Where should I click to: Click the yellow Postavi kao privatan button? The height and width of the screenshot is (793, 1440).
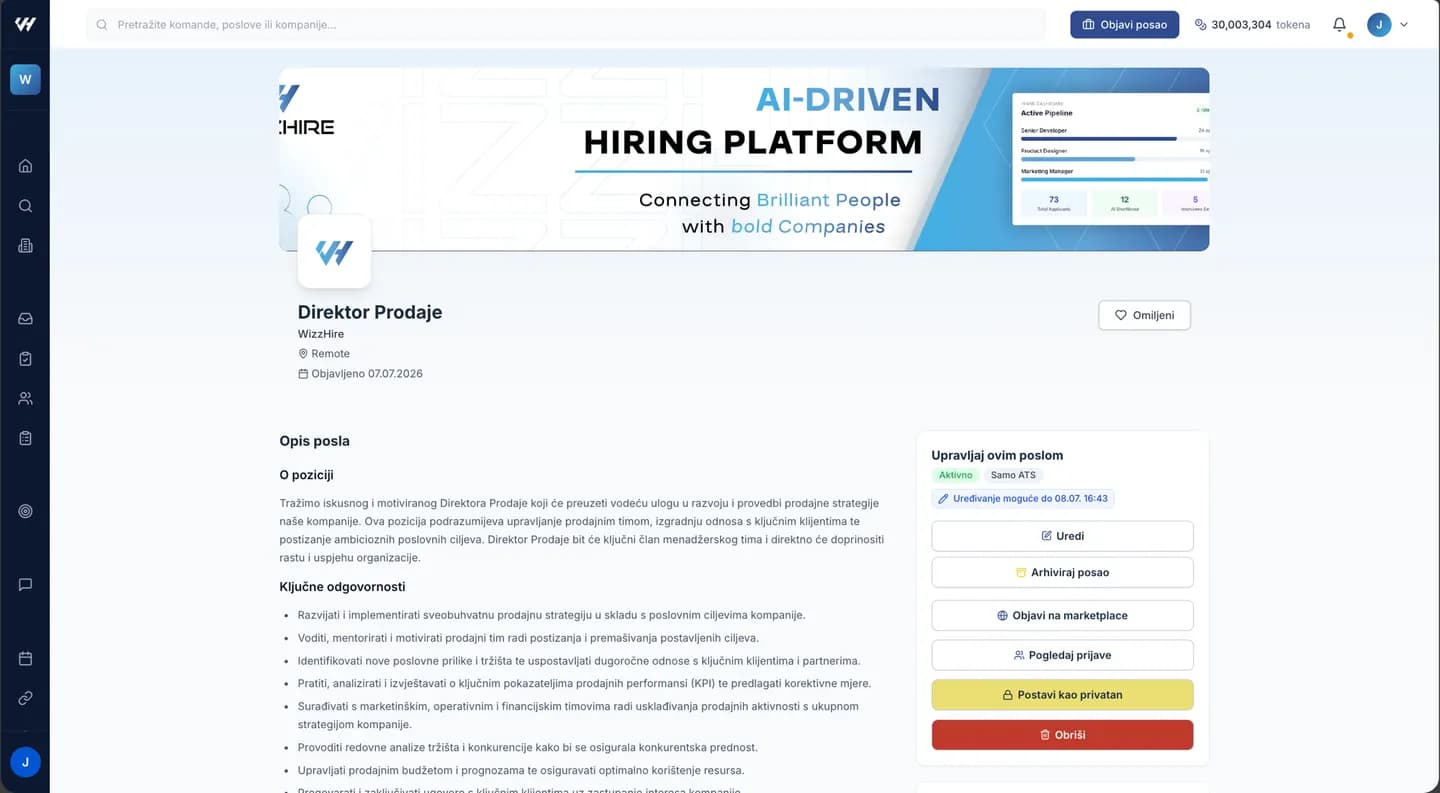point(1062,695)
